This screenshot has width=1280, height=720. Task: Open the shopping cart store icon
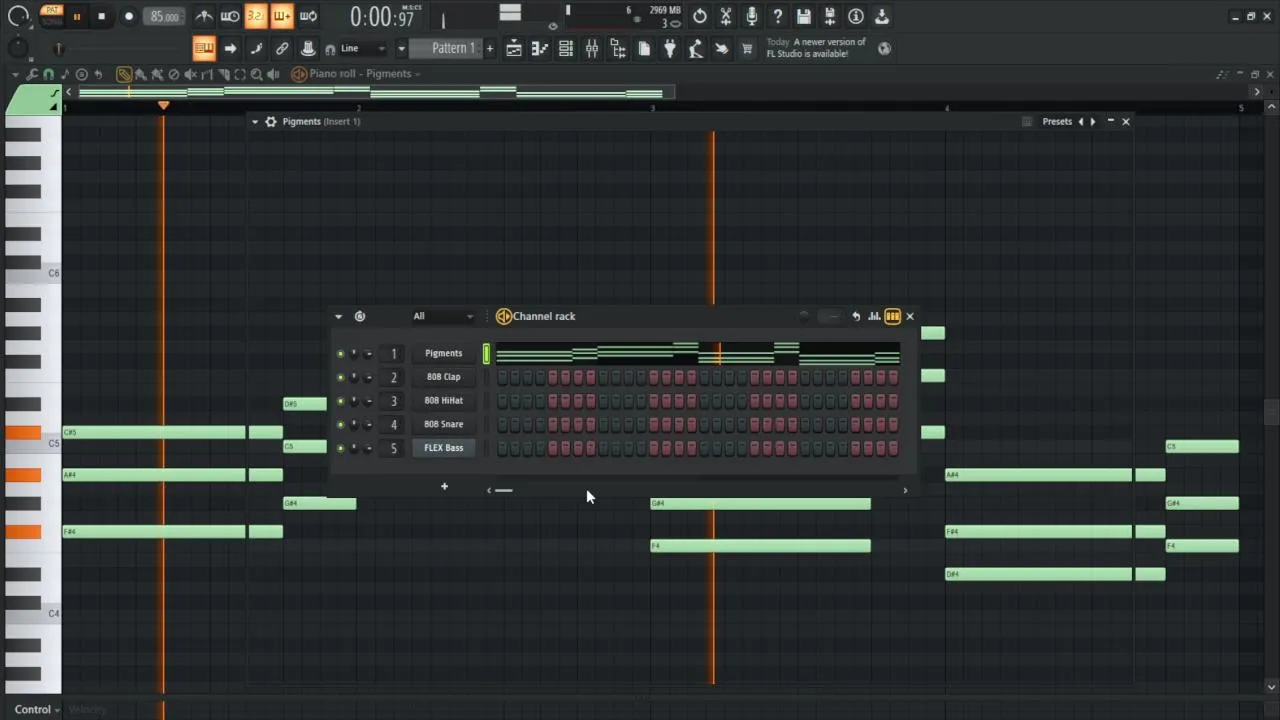pyautogui.click(x=746, y=48)
